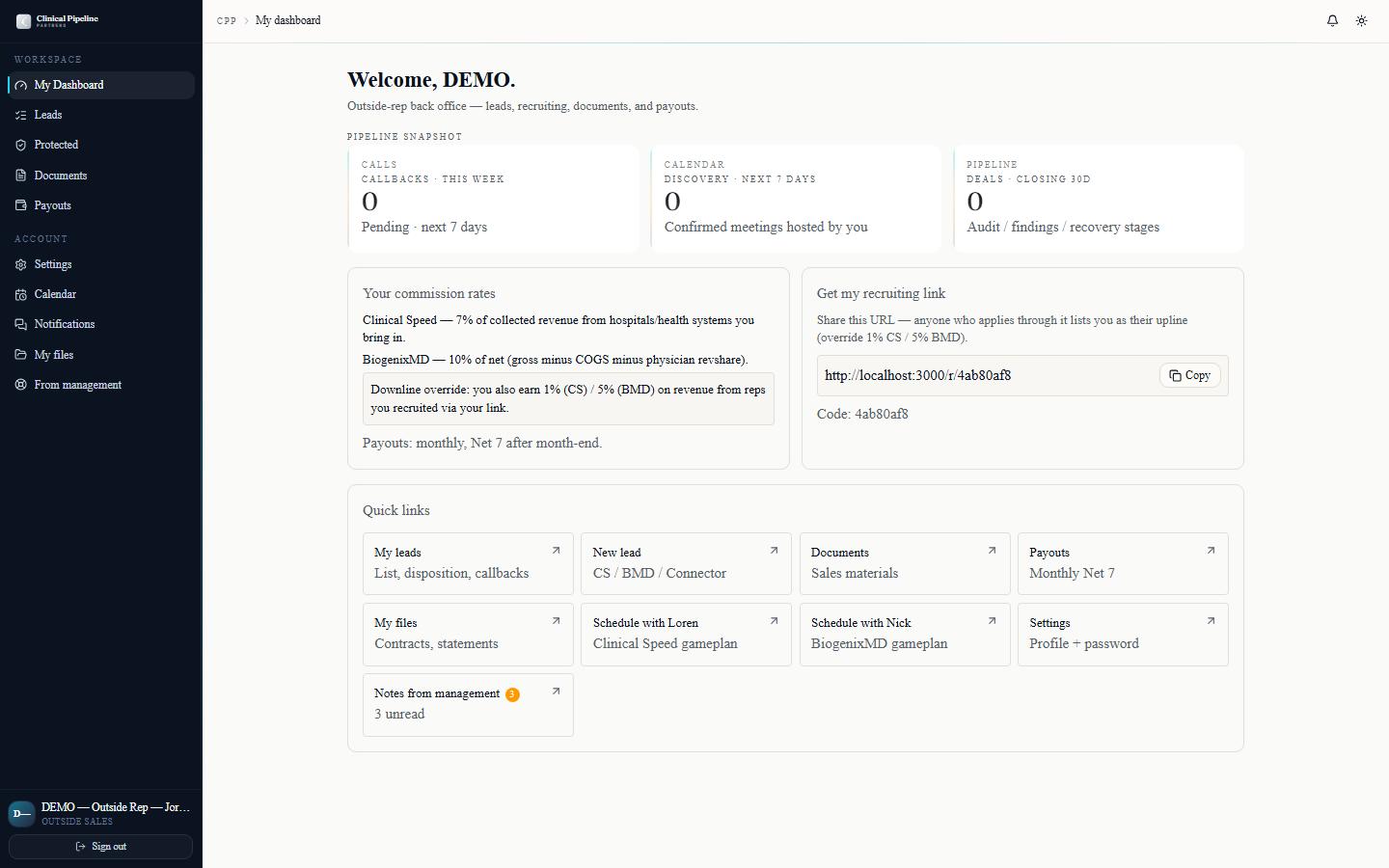Open the Callbacks this week snapshot card
The image size is (1389, 868).
tap(493, 199)
